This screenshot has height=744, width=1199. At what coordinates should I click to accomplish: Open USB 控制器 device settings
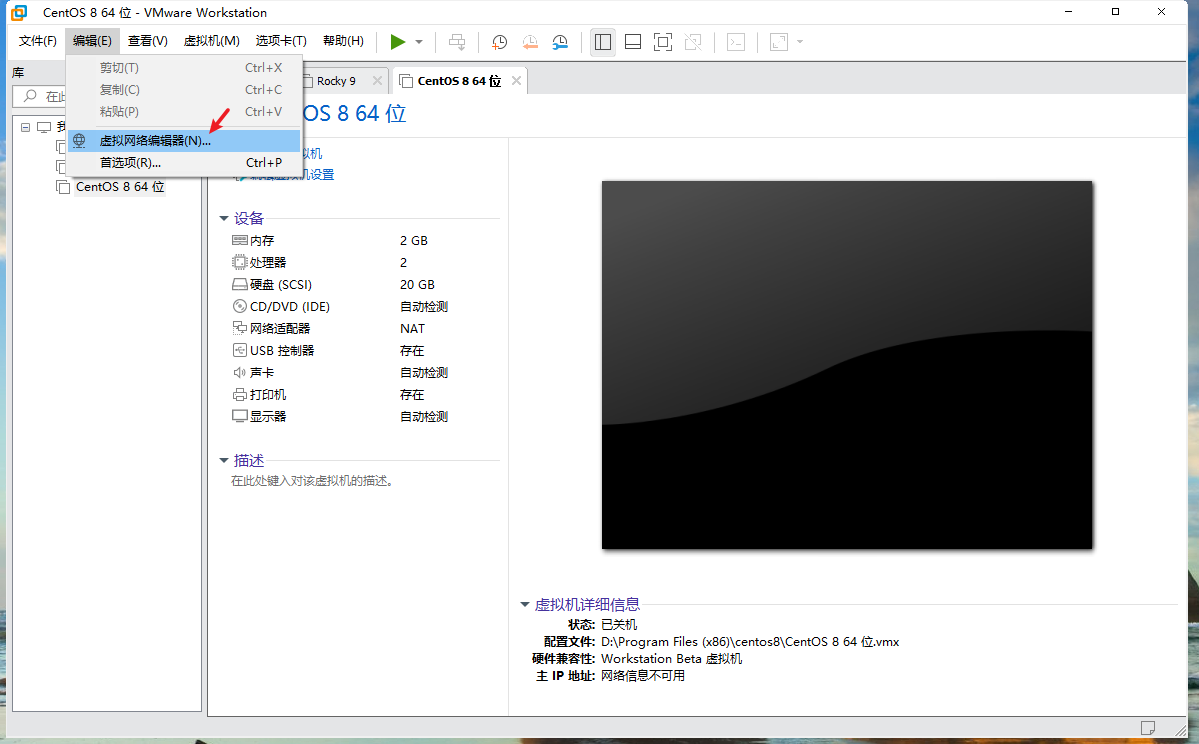[x=281, y=350]
